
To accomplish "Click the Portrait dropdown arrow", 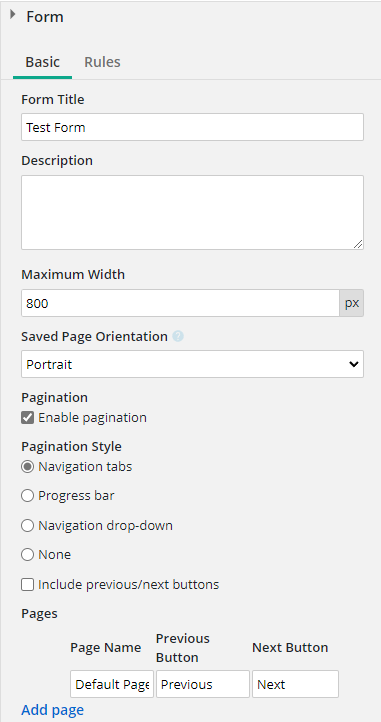I will [x=353, y=364].
